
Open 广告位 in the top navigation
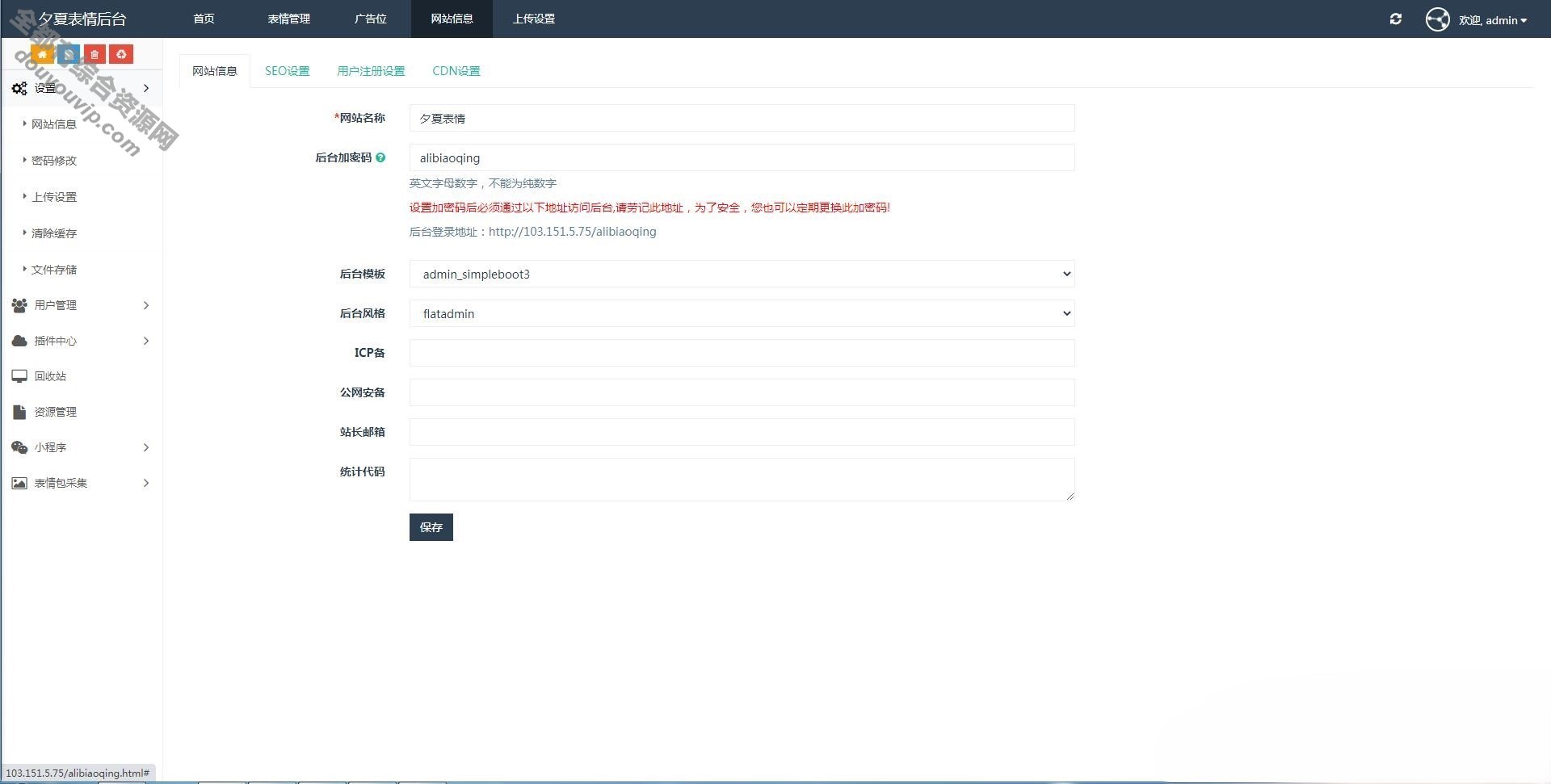pyautogui.click(x=370, y=19)
